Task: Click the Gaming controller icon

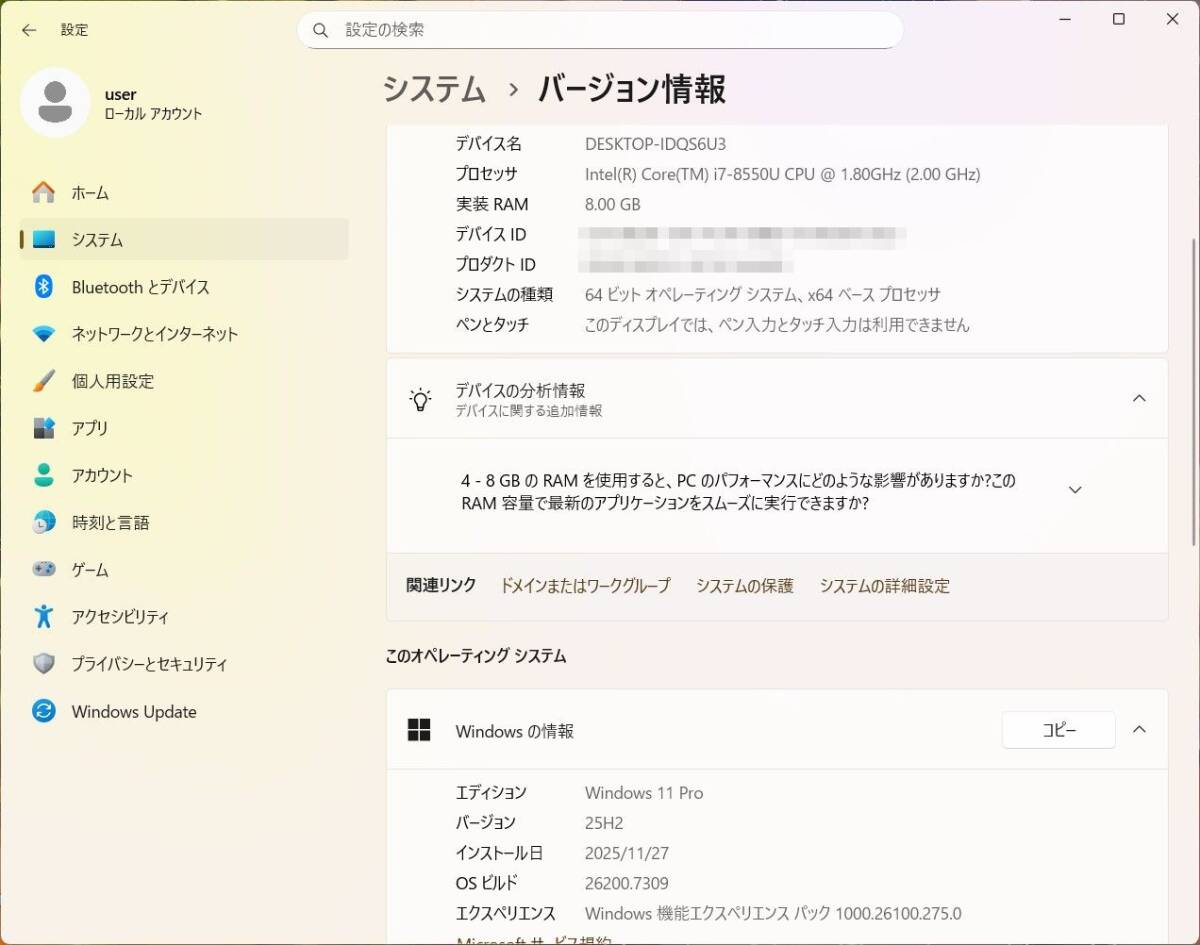Action: (43, 569)
